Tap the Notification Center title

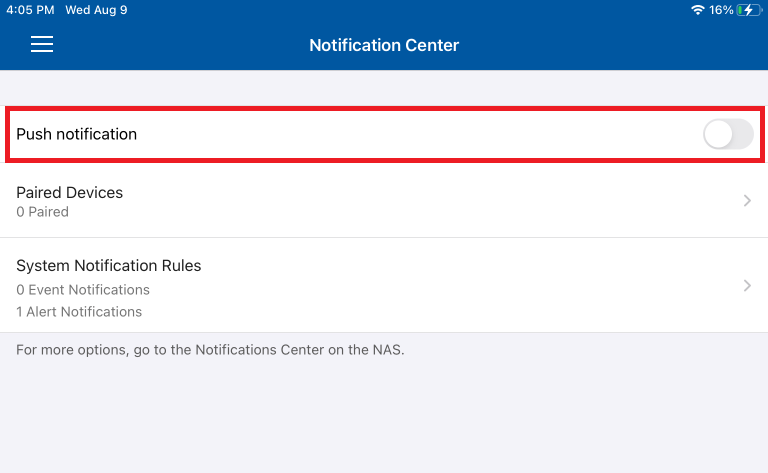[x=384, y=45]
